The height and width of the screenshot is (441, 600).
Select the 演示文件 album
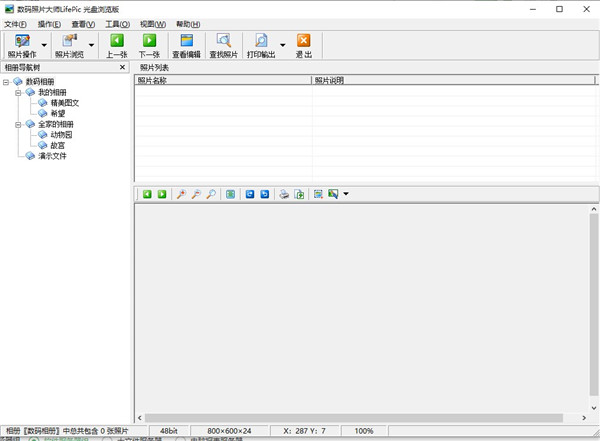tap(52, 156)
